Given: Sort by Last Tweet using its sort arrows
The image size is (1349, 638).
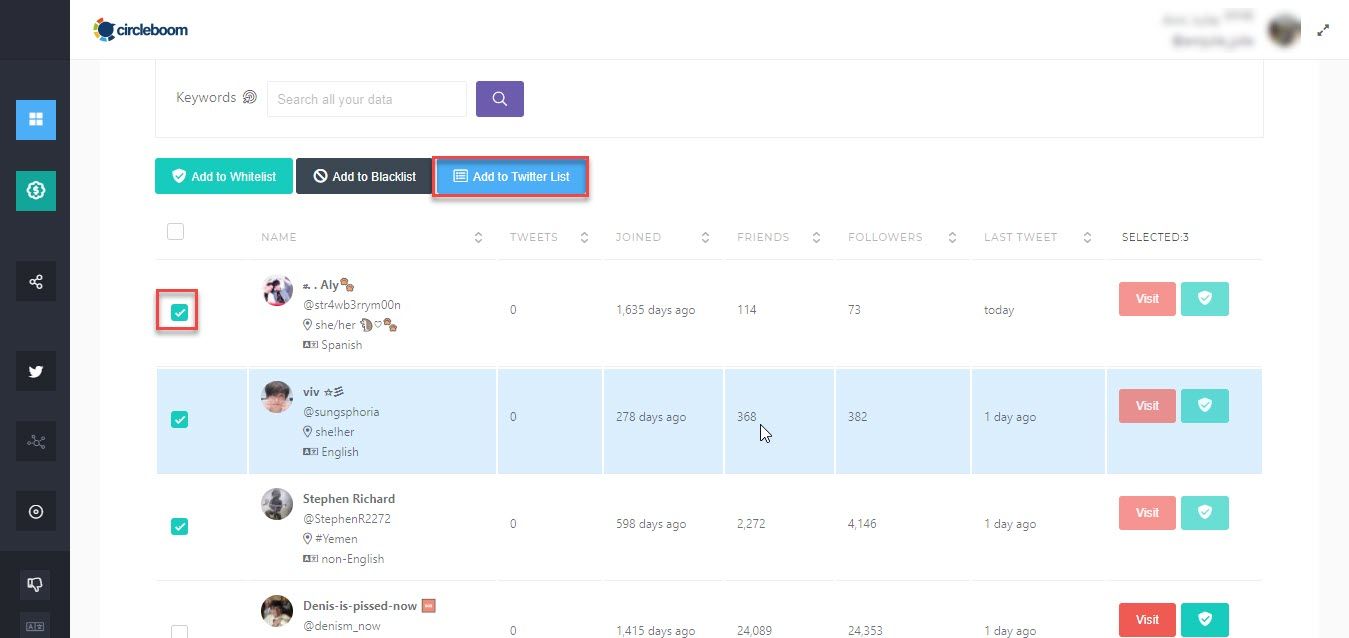Looking at the screenshot, I should [1087, 238].
